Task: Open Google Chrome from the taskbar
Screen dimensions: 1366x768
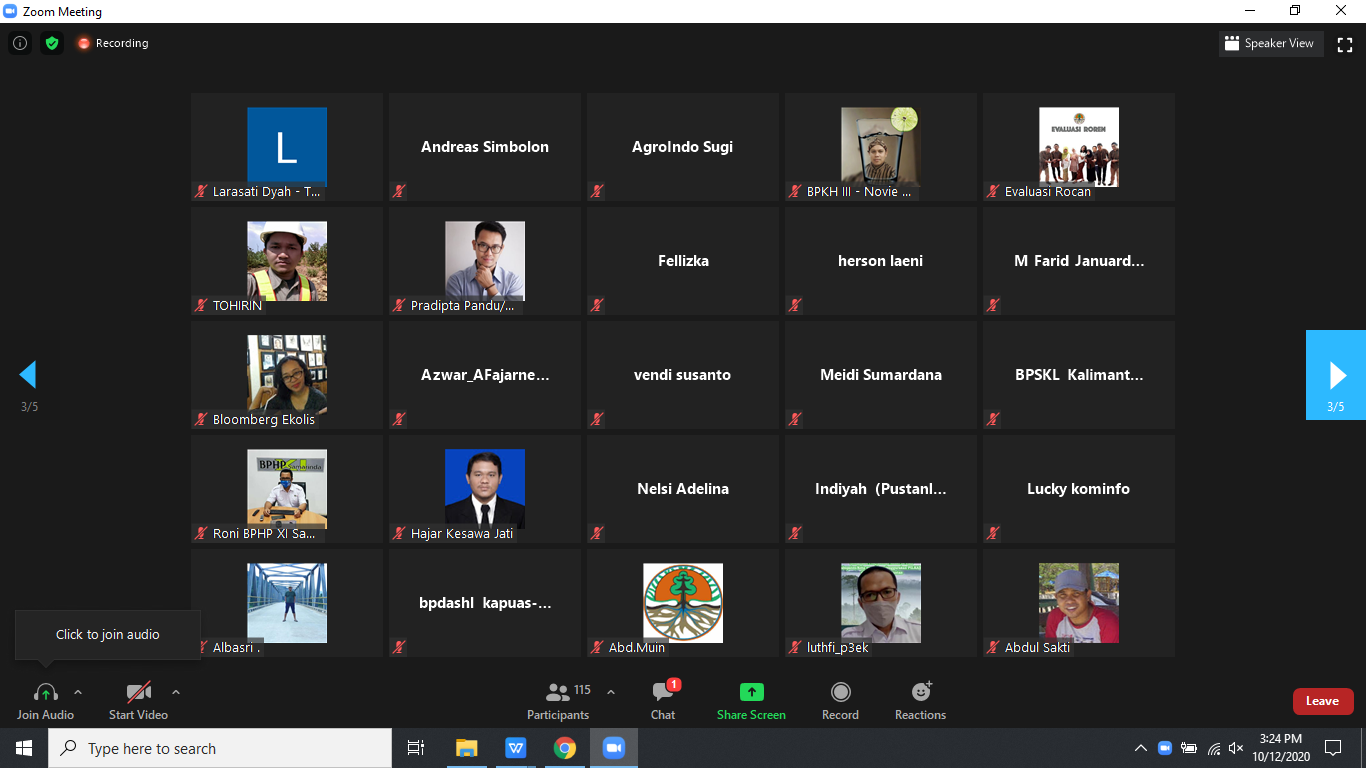Action: pos(565,748)
